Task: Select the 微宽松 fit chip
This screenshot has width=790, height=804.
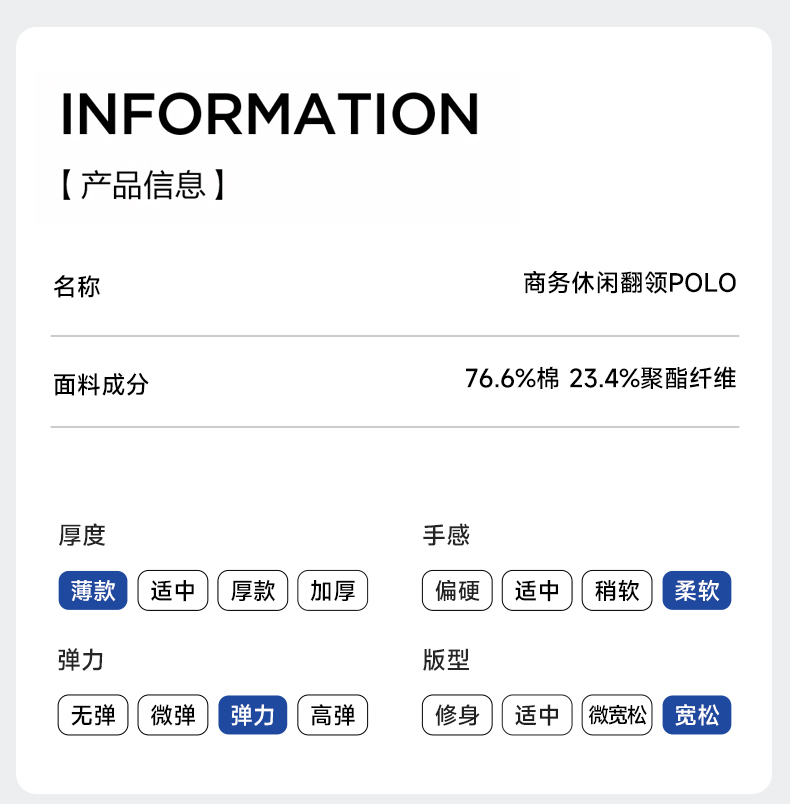Action: pos(617,716)
